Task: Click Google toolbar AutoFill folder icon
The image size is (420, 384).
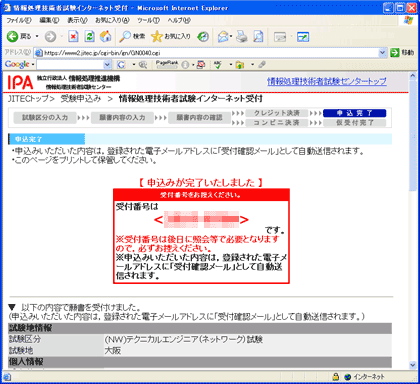Action: click(x=240, y=65)
